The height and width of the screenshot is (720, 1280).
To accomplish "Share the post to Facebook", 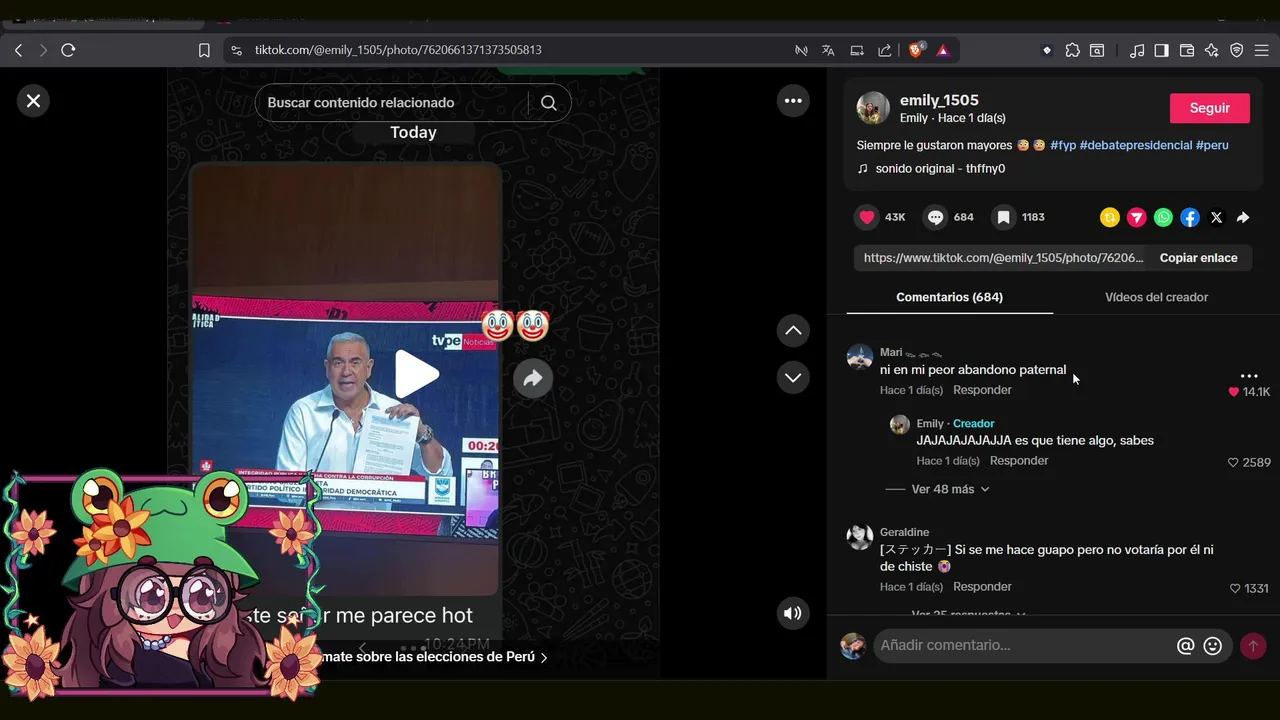I will point(1190,217).
